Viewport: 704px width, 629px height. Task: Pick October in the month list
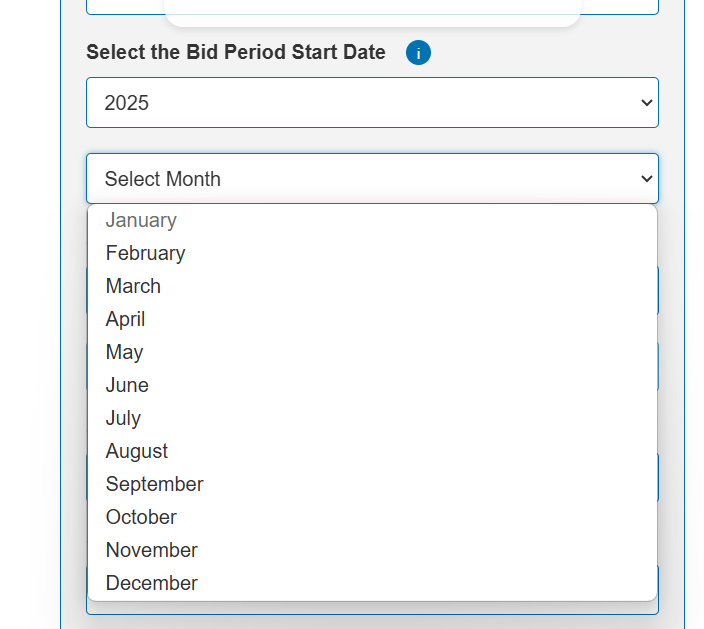coord(141,517)
